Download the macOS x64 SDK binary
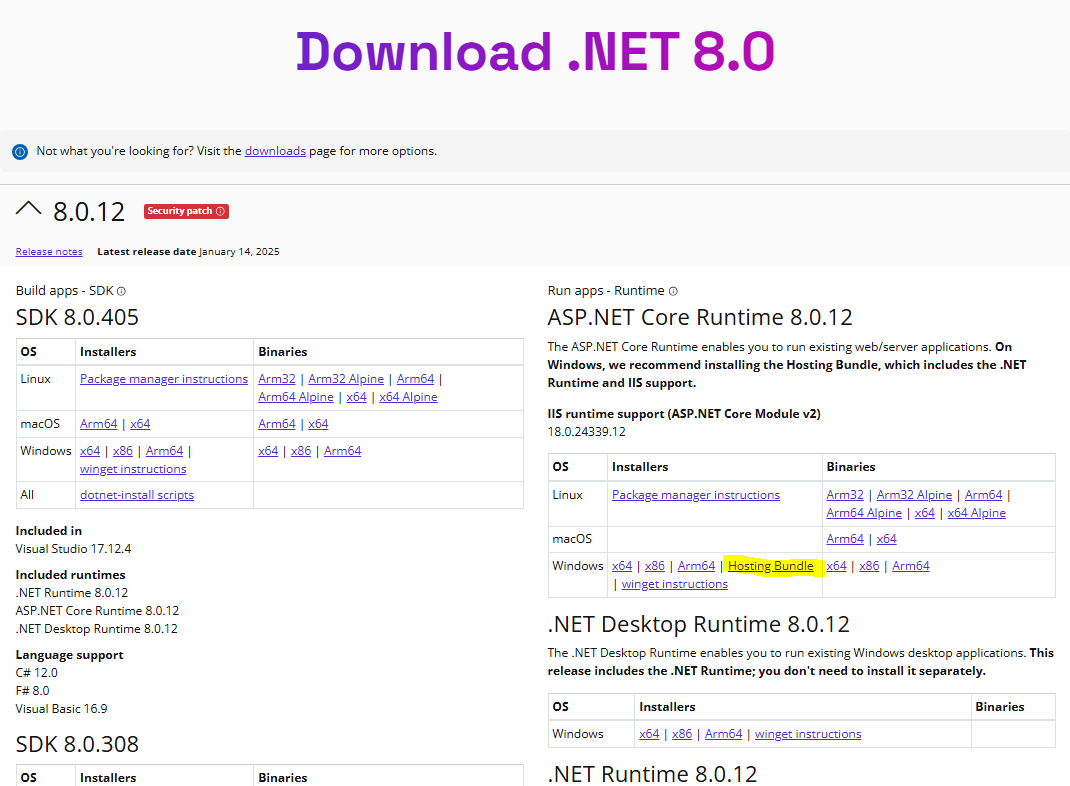Screen dimensions: 1070x786 [x=318, y=423]
